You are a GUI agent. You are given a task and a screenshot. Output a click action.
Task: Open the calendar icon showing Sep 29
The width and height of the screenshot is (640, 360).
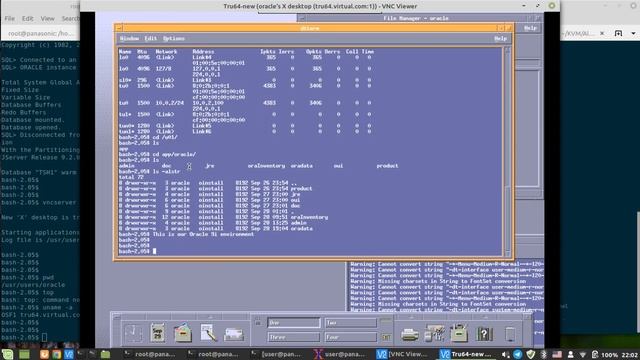pyautogui.click(x=158, y=333)
